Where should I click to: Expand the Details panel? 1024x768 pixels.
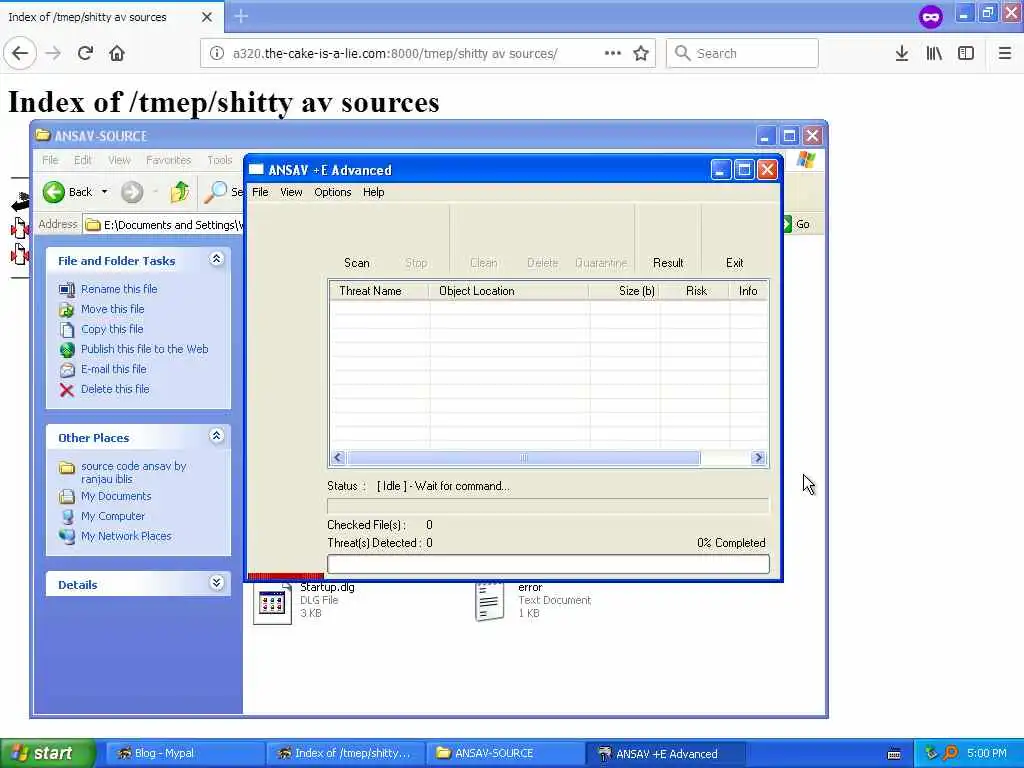216,583
